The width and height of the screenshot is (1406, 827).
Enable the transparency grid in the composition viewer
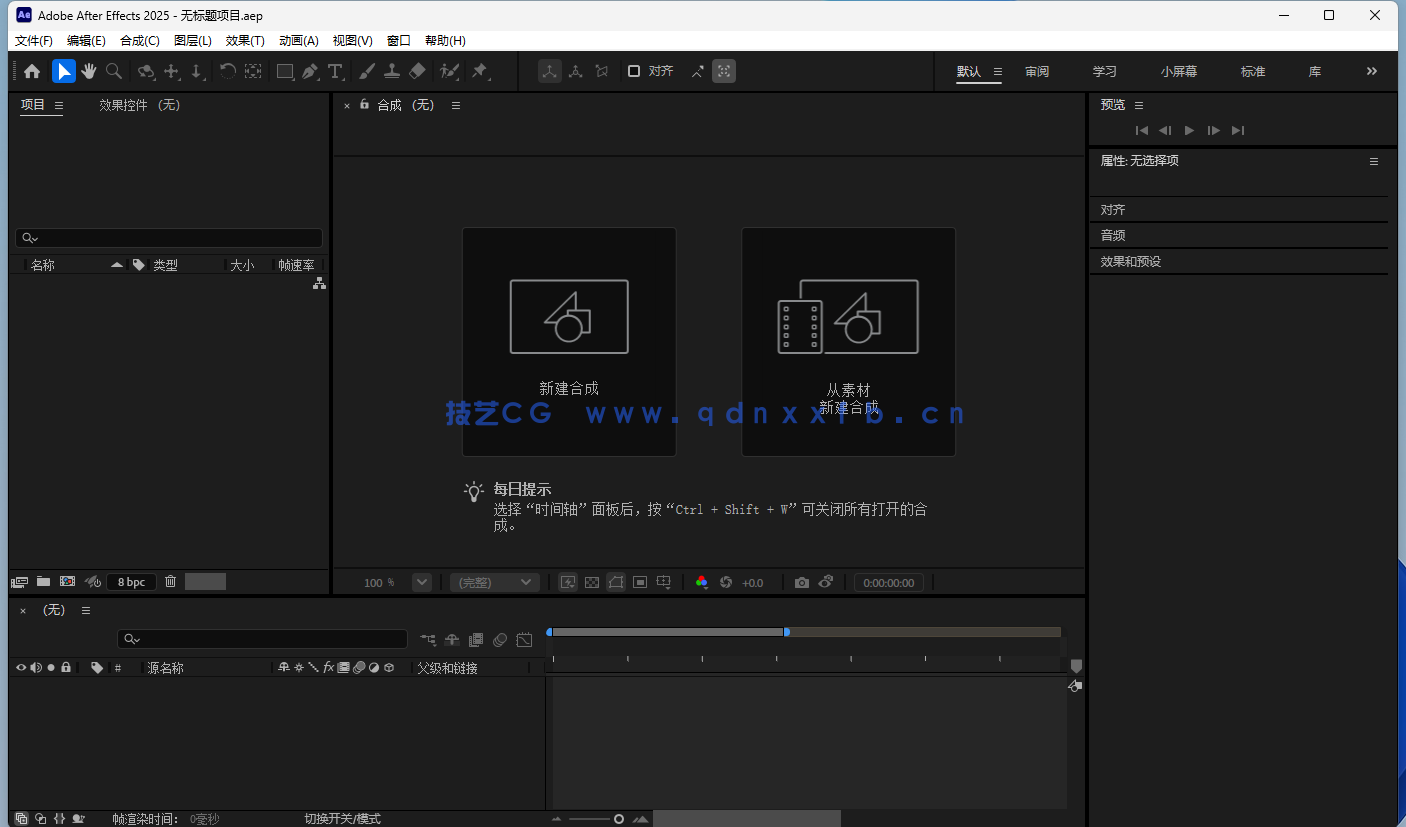(x=592, y=581)
